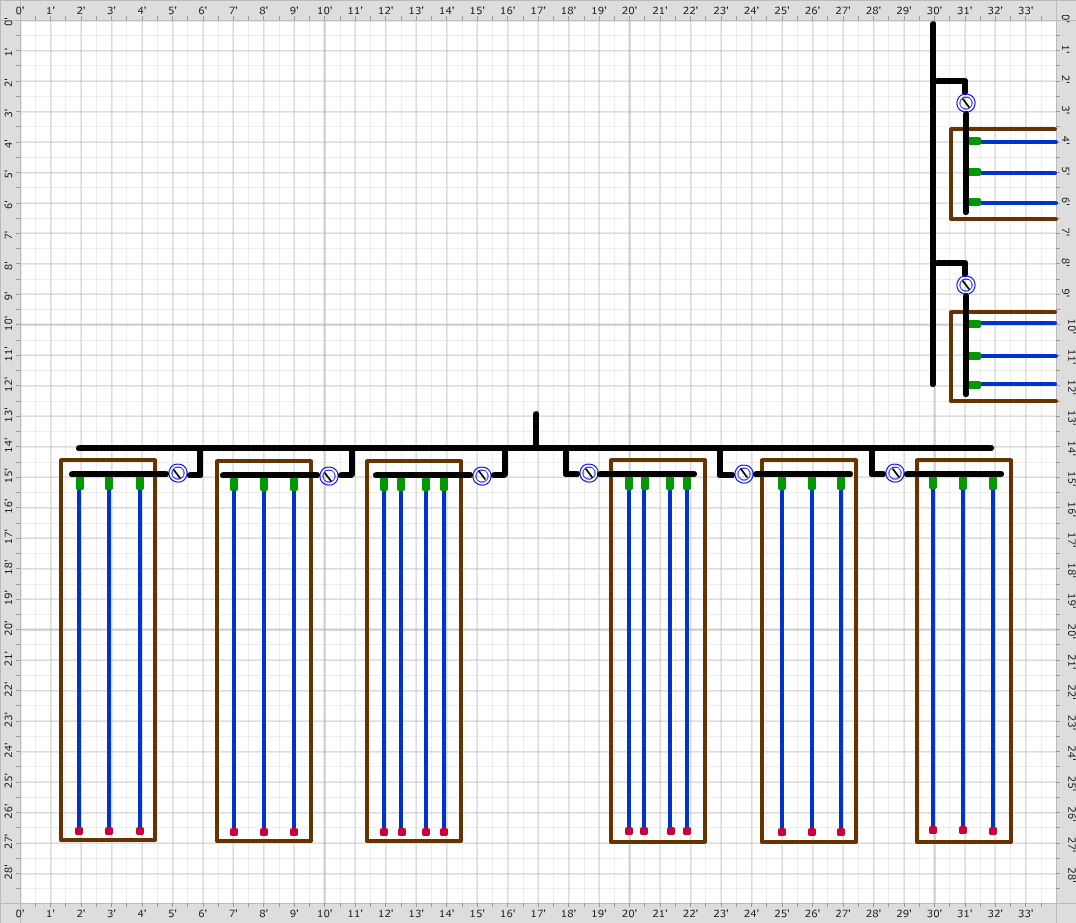Image resolution: width=1076 pixels, height=923 pixels.
Task: Select the valve feeding the leftmost bottom bed
Action: (x=178, y=473)
